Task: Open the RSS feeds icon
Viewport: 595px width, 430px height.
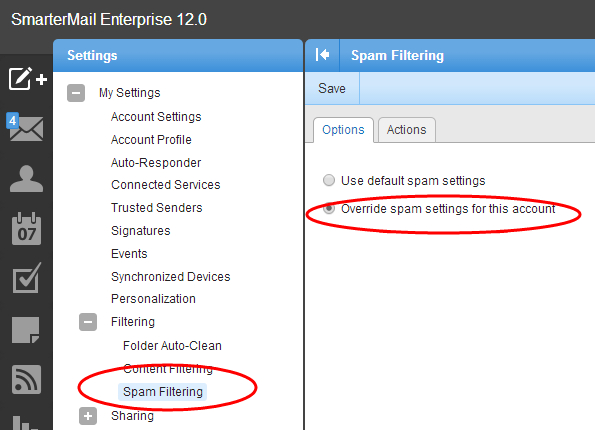Action: [x=26, y=379]
